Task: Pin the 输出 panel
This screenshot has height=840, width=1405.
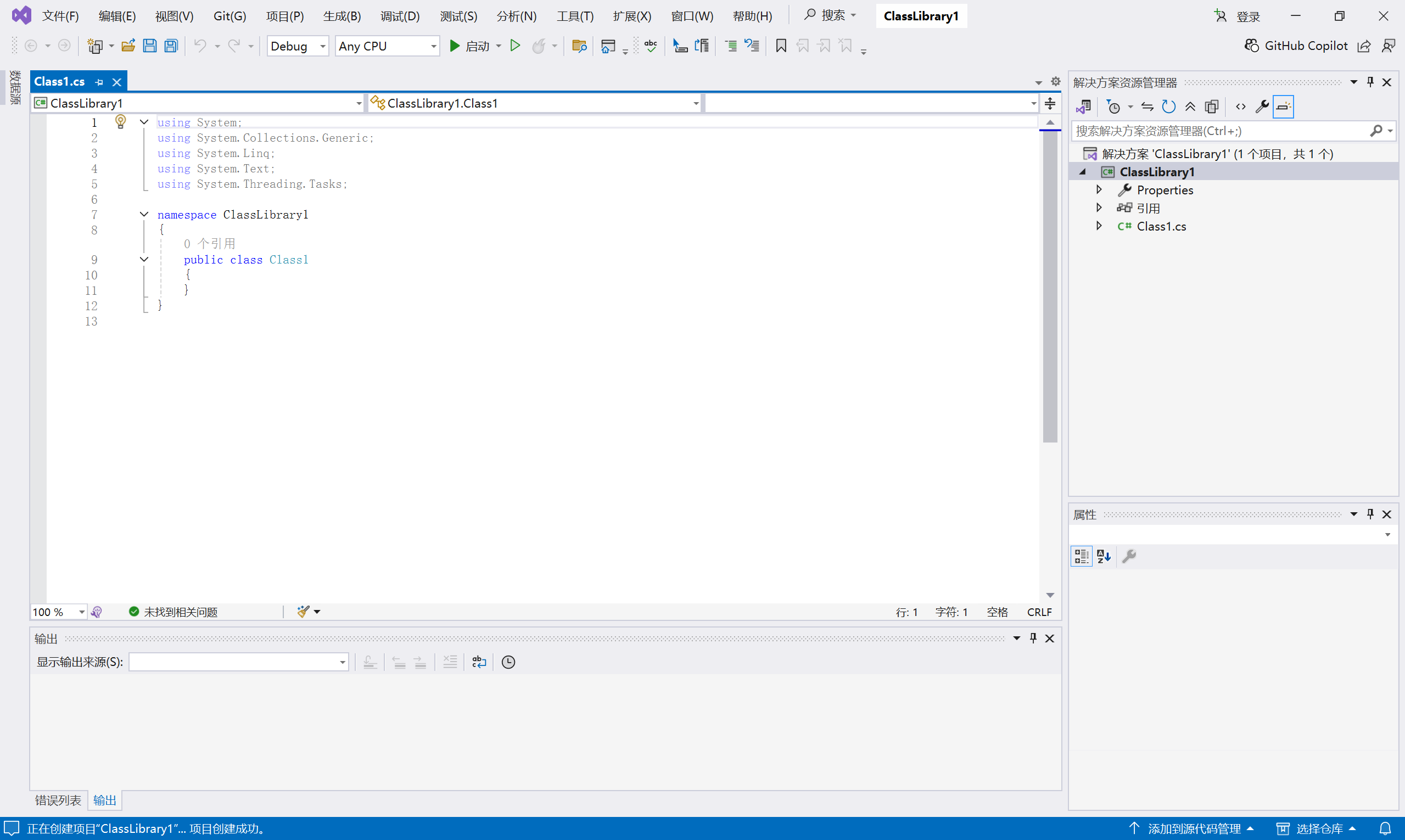Action: pyautogui.click(x=1033, y=637)
